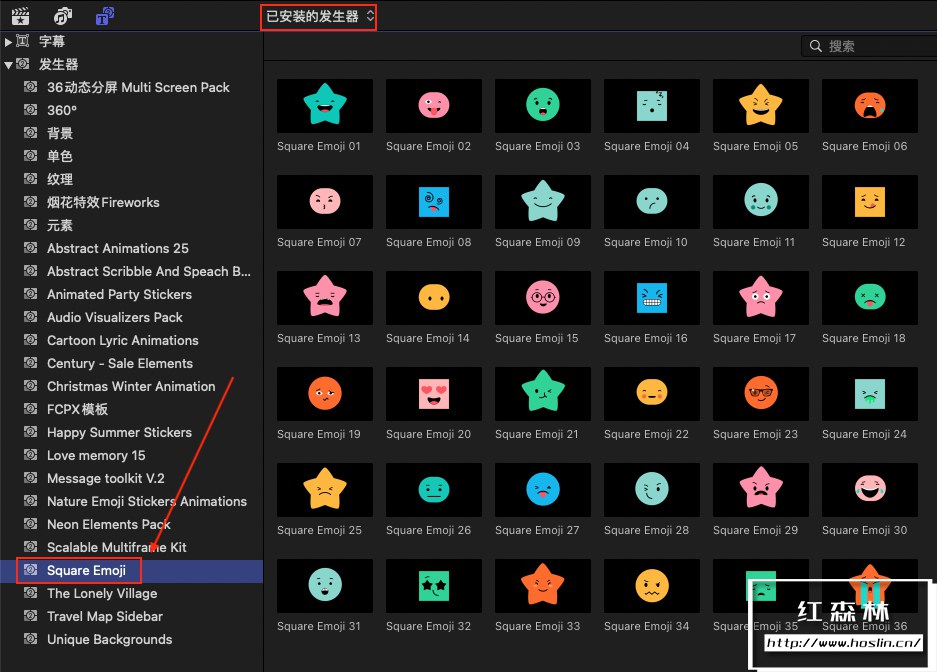Open the Libraries sidebar clapperboard icon

20,16
